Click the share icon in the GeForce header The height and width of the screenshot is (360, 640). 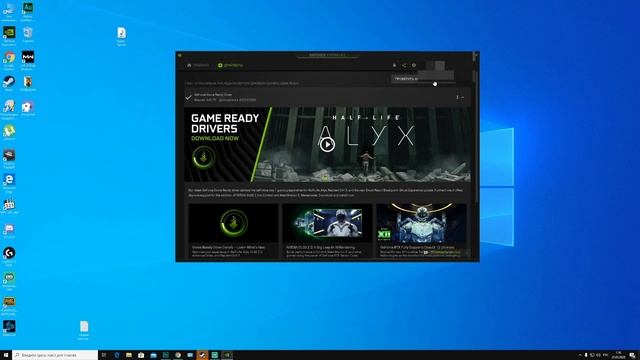coord(404,65)
